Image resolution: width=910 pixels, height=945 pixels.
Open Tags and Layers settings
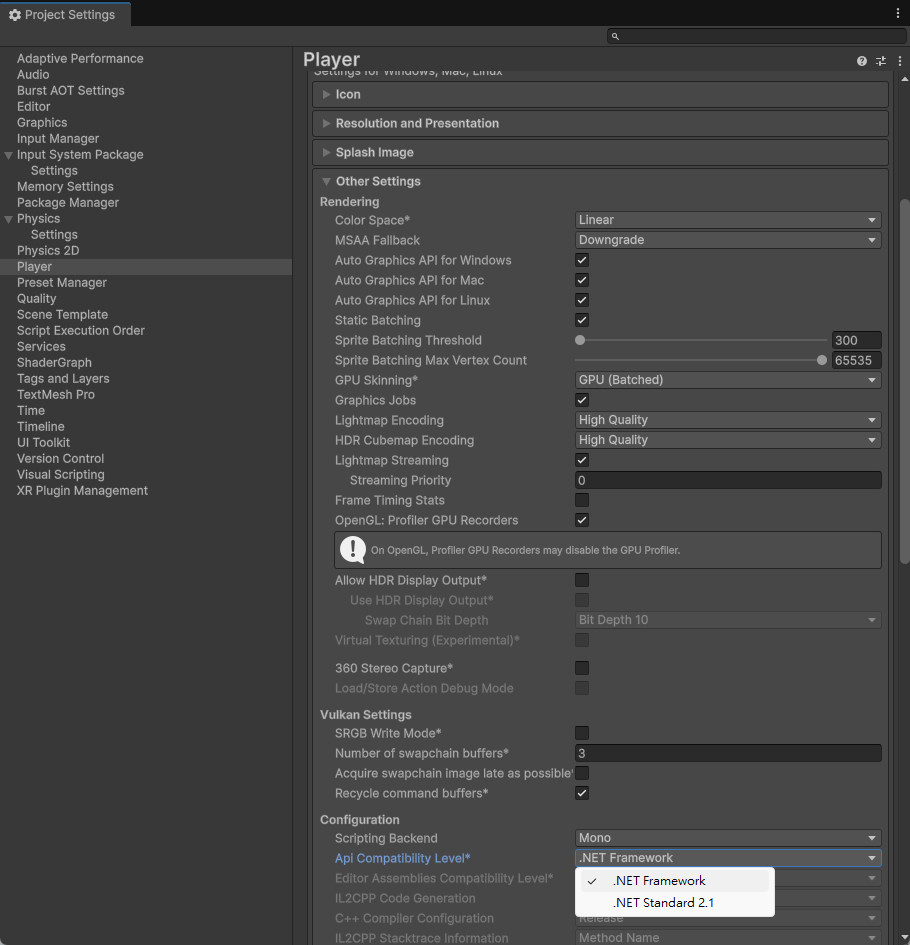[x=63, y=378]
